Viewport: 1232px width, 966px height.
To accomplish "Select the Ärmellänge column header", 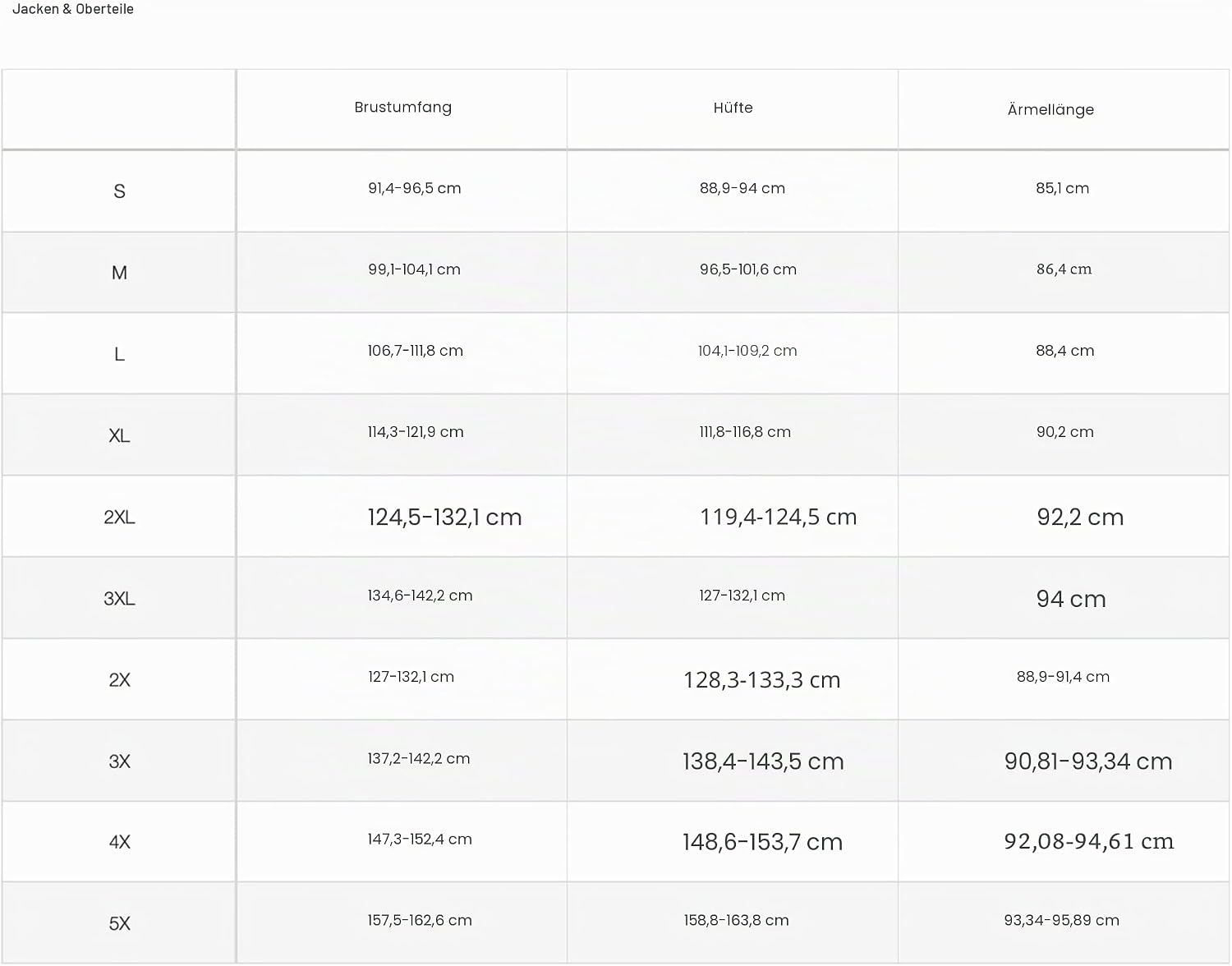I will tap(1050, 109).
